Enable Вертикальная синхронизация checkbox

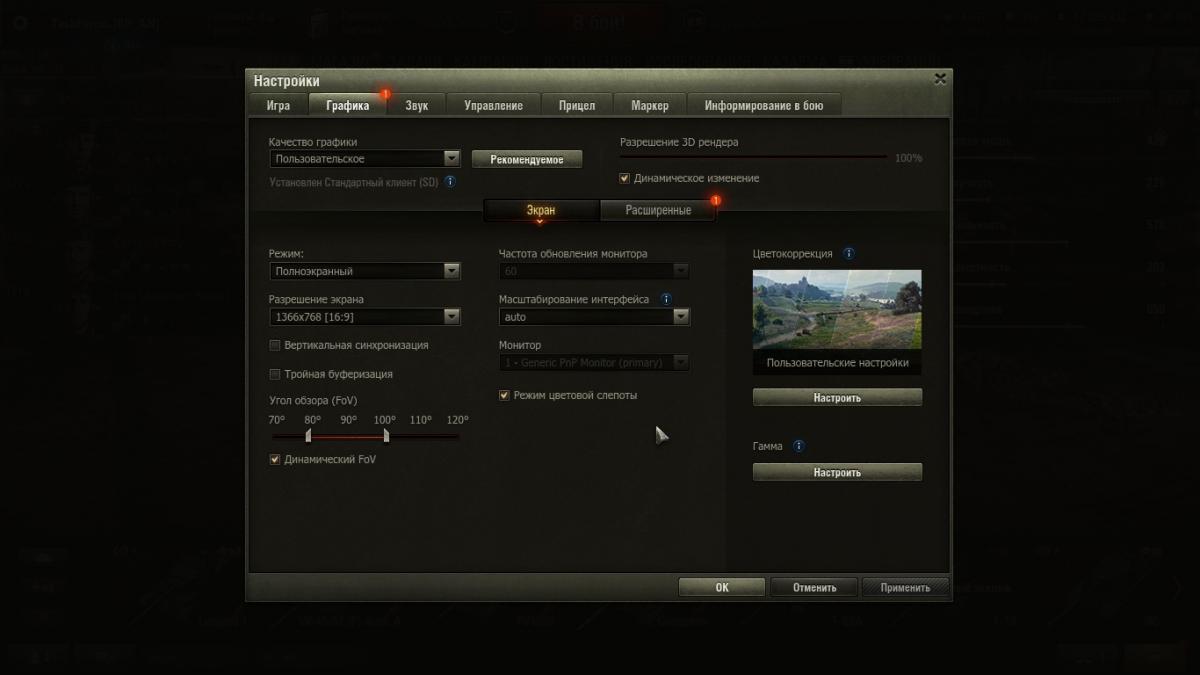click(x=275, y=345)
